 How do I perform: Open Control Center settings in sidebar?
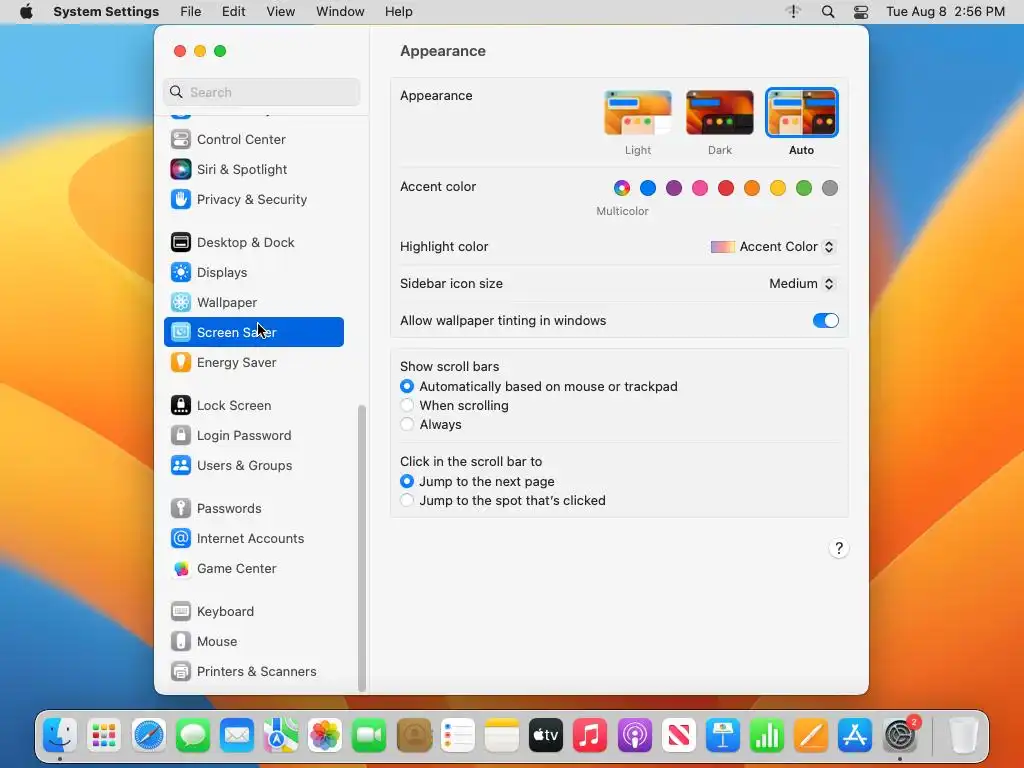pyautogui.click(x=253, y=139)
